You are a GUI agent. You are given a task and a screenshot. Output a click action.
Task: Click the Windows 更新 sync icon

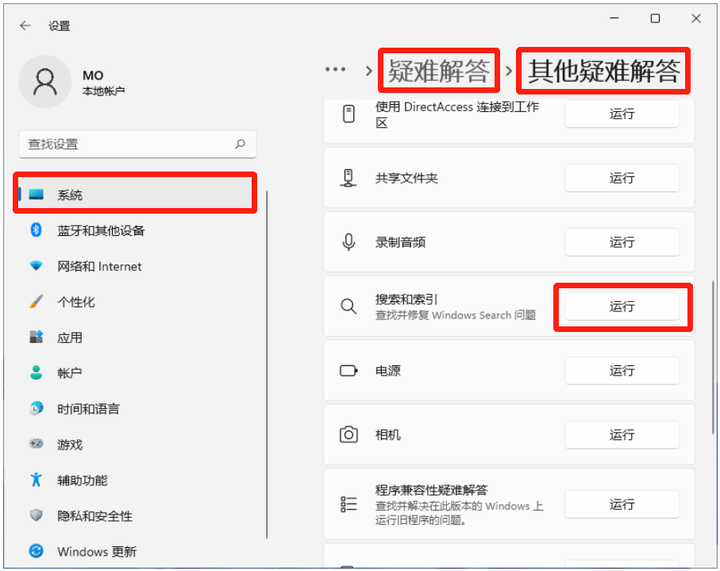[x=36, y=551]
